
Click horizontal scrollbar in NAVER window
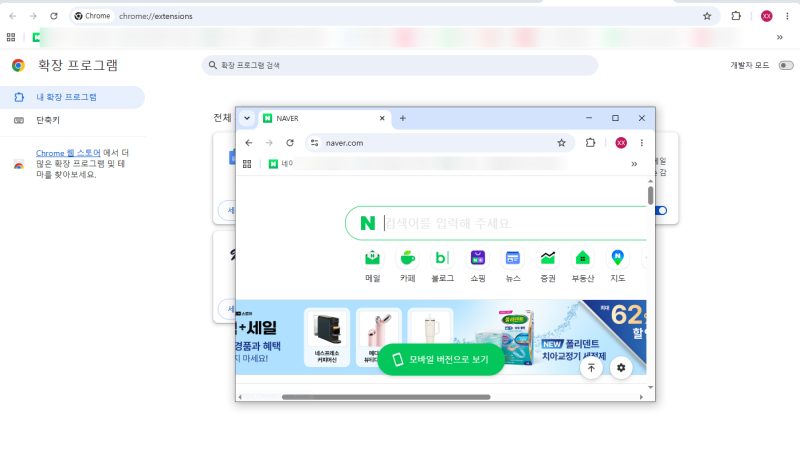386,397
